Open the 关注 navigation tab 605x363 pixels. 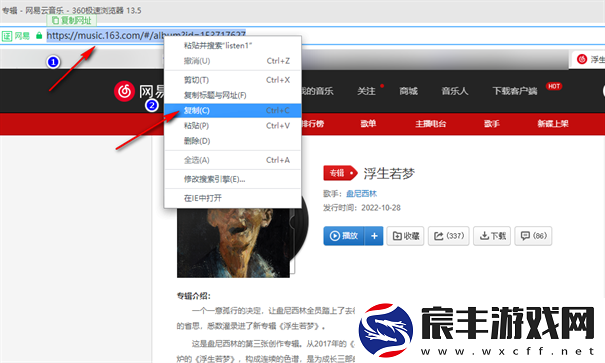pyautogui.click(x=366, y=91)
